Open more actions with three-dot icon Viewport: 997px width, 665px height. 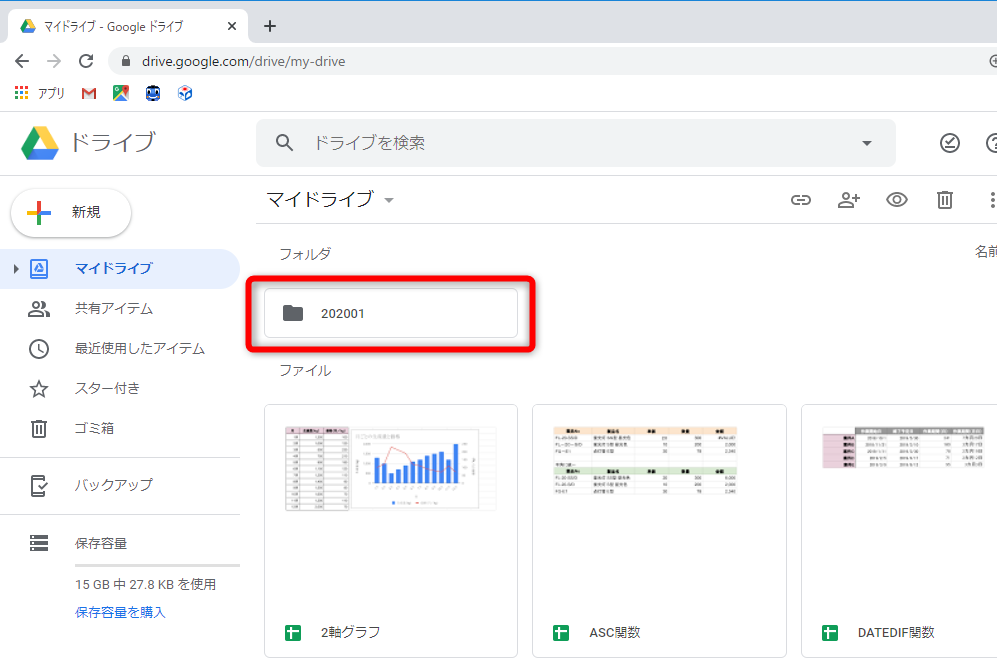point(991,200)
